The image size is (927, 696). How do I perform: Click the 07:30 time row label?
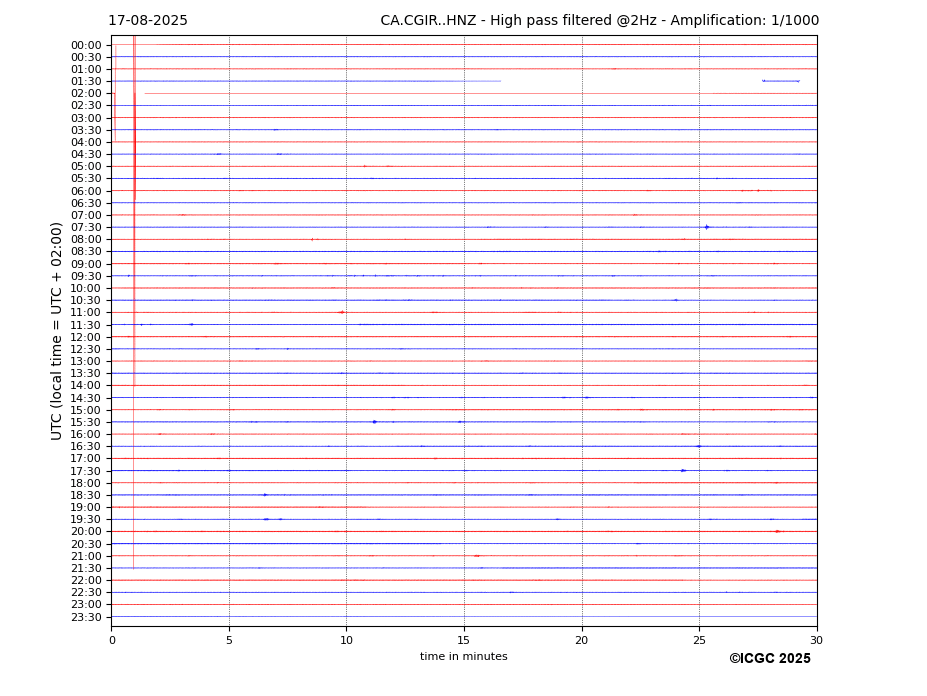[86, 228]
